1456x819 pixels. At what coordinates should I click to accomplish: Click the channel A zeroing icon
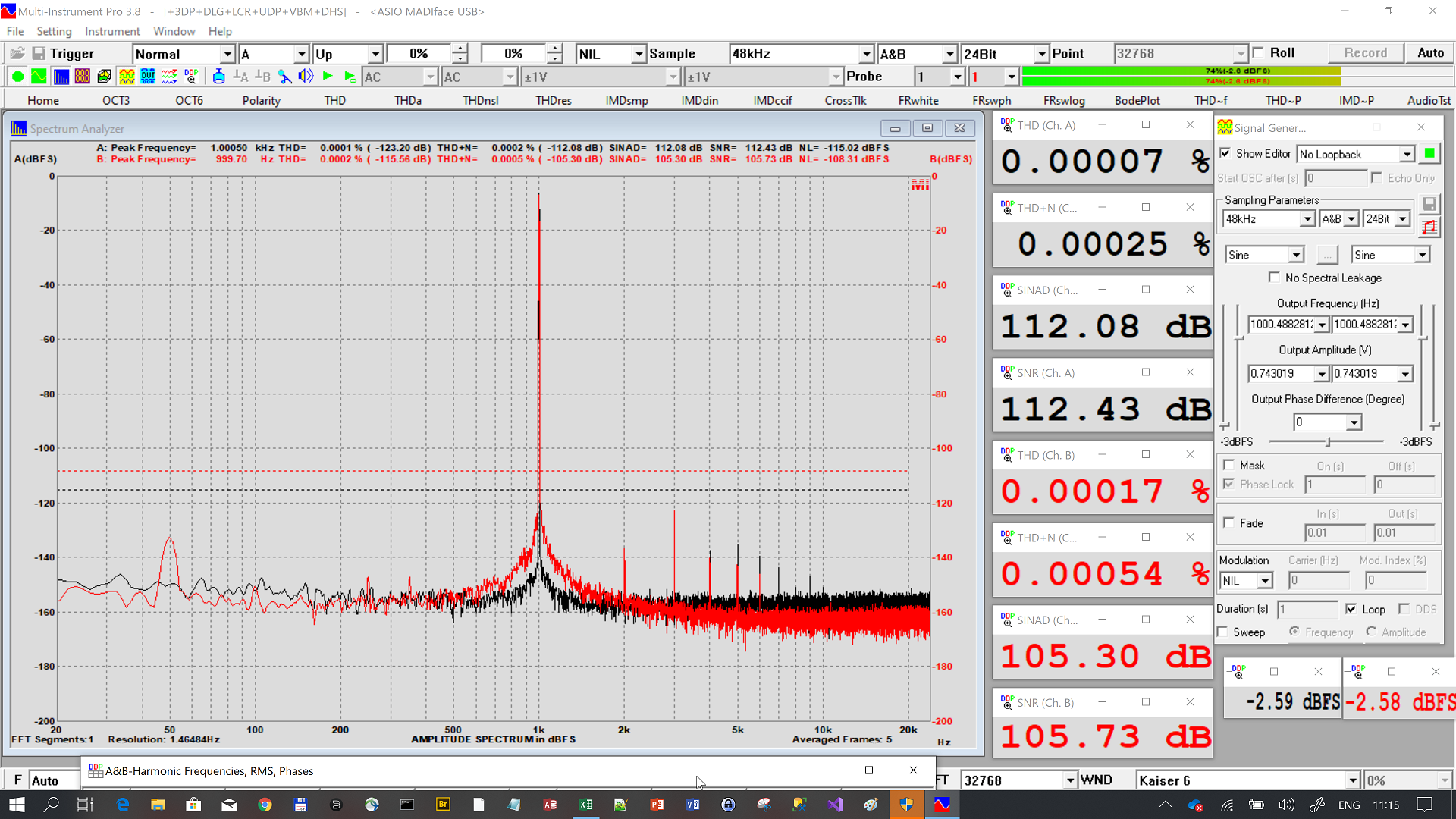pyautogui.click(x=240, y=77)
